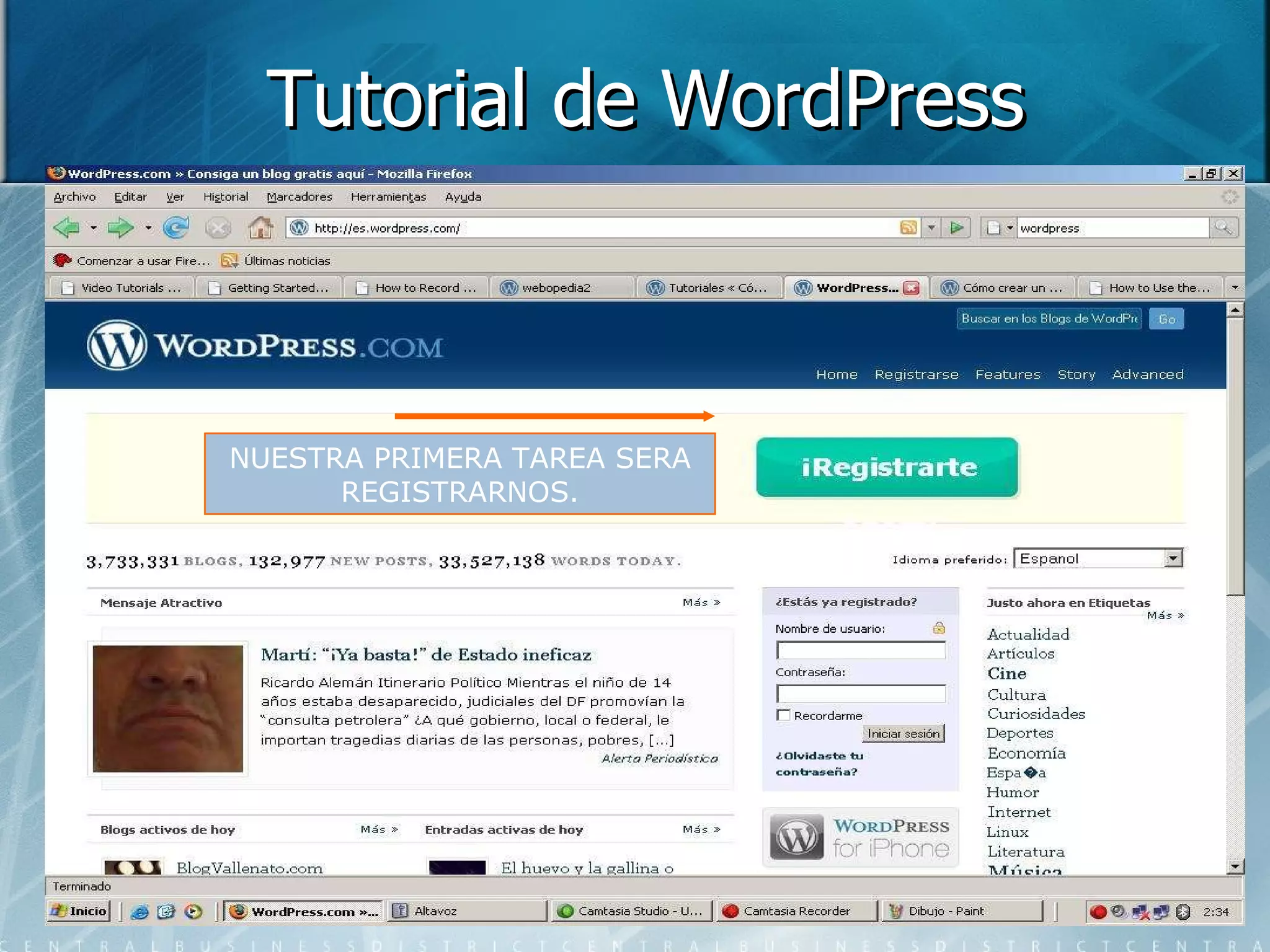Open the Herramientas menu
This screenshot has height=952, width=1270.
(388, 197)
